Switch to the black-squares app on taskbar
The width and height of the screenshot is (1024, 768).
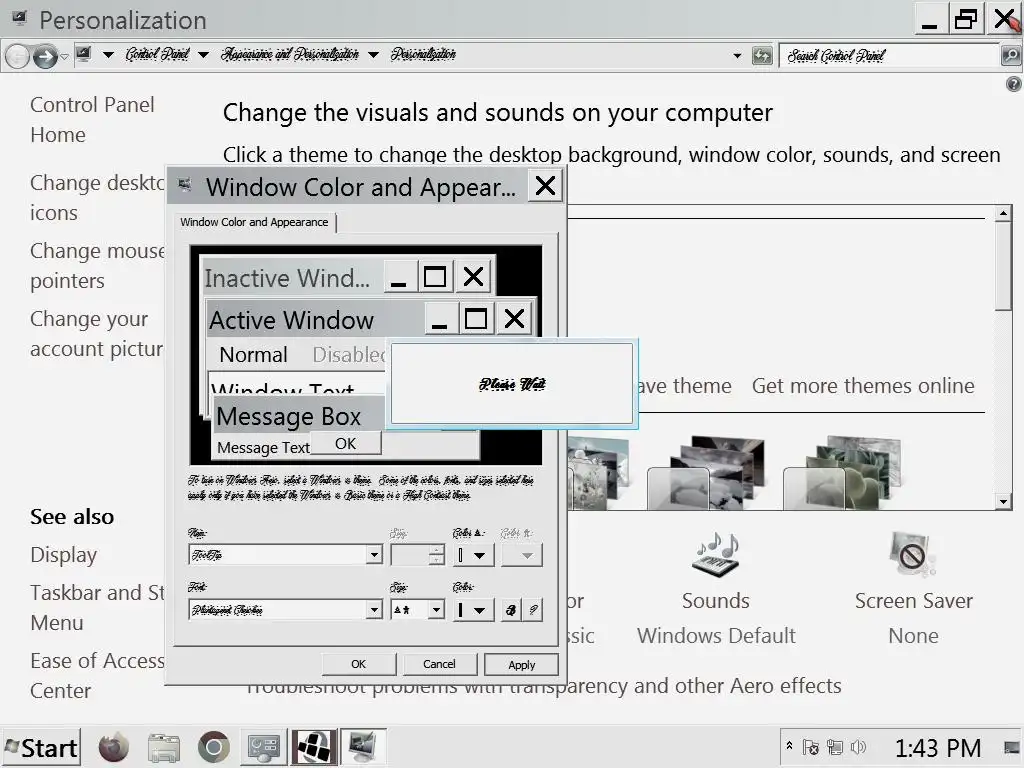pyautogui.click(x=314, y=748)
